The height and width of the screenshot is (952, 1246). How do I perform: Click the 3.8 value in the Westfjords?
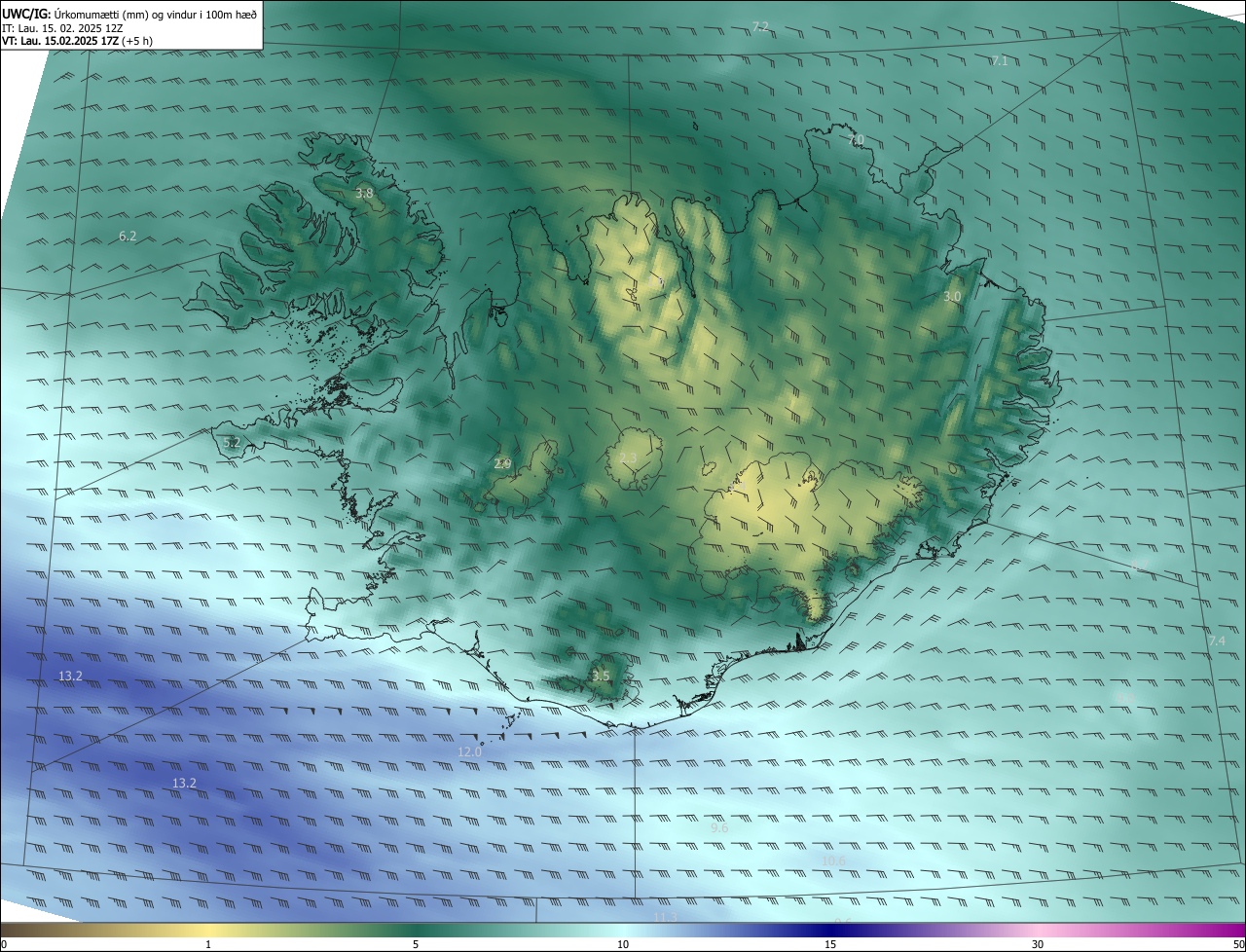pyautogui.click(x=364, y=194)
